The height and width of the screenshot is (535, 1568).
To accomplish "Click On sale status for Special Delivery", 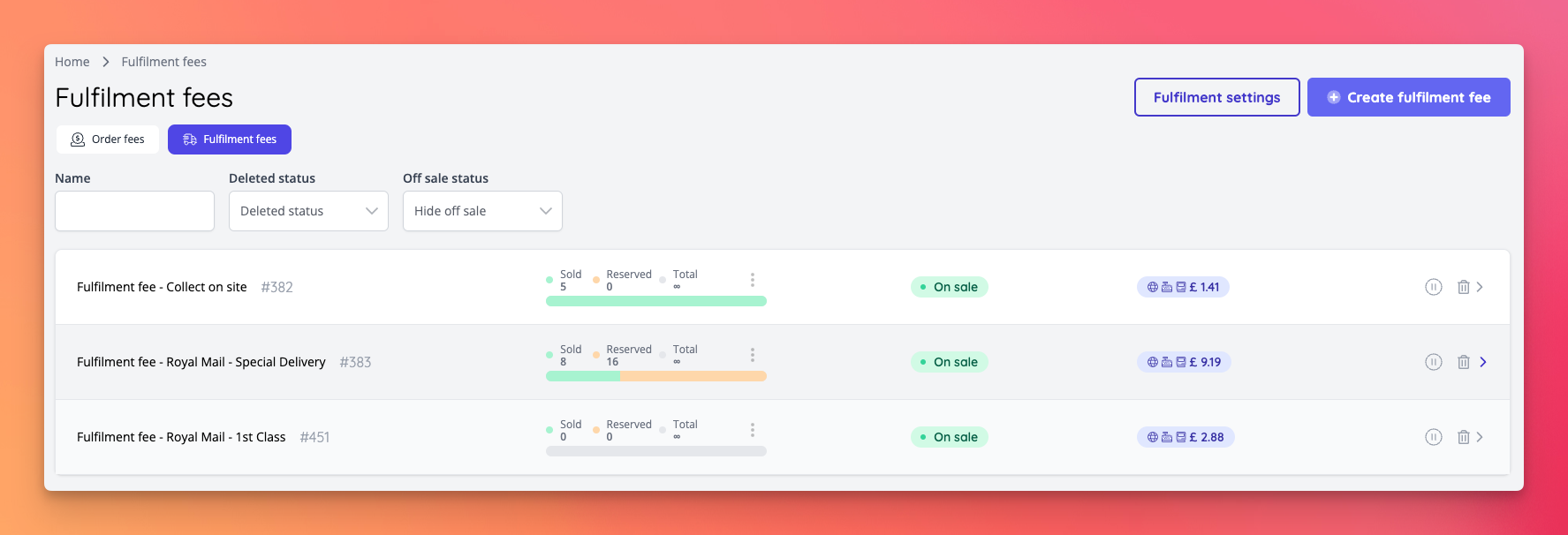I will pyautogui.click(x=950, y=362).
